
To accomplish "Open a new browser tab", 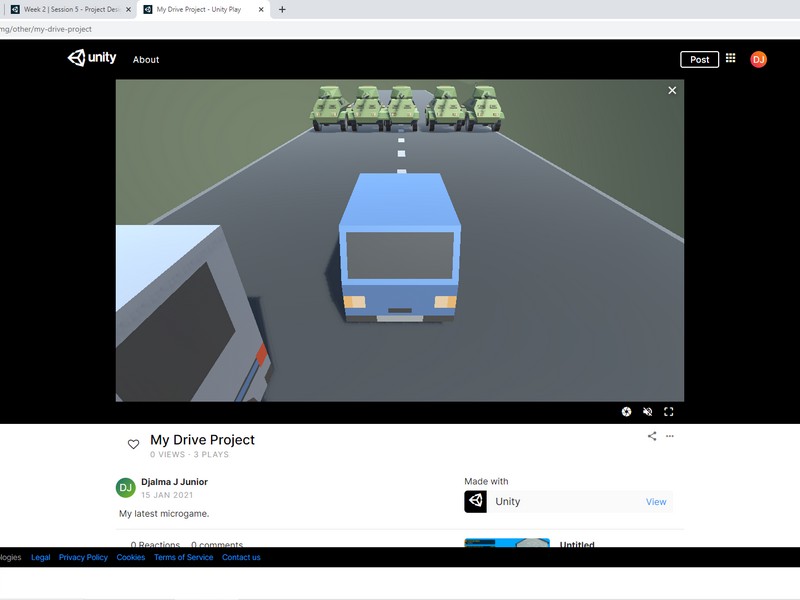I will coord(282,9).
